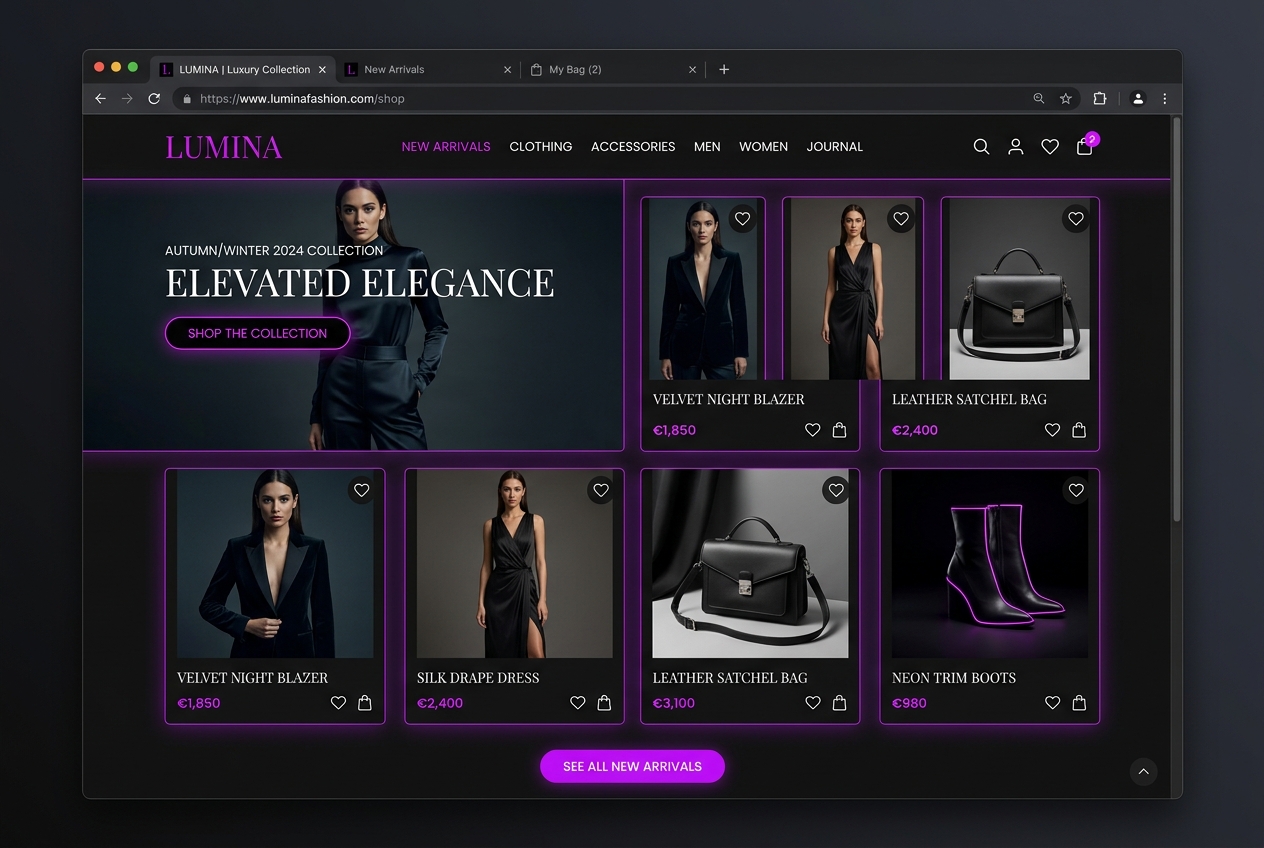Toggle the heart on the Neon Trim Boots photo
Image resolution: width=1264 pixels, height=848 pixels.
(x=1076, y=490)
